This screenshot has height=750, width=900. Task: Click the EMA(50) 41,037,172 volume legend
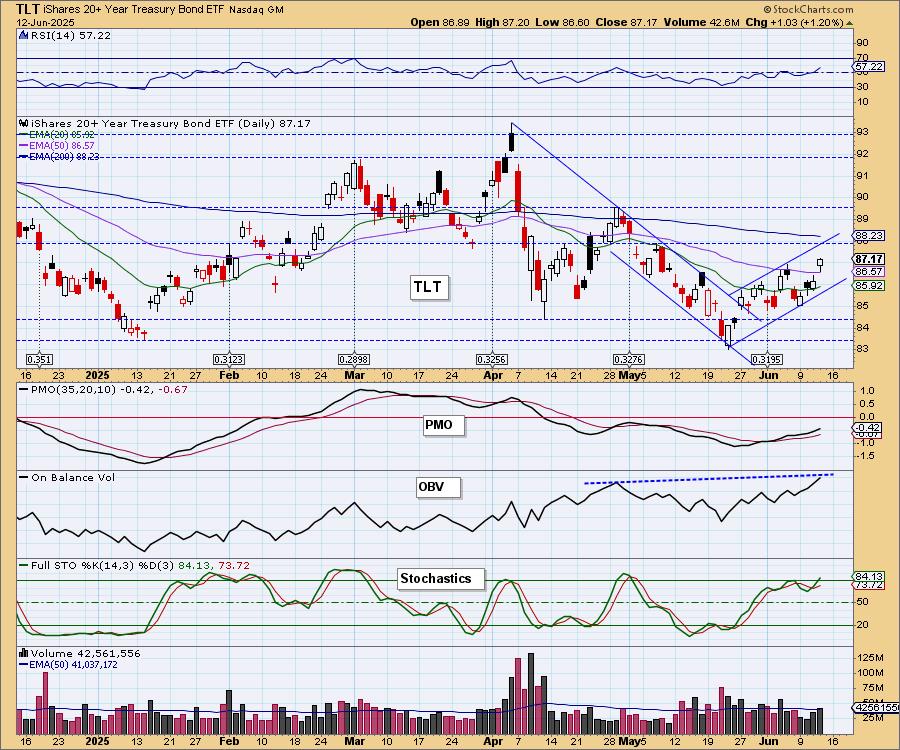point(68,665)
